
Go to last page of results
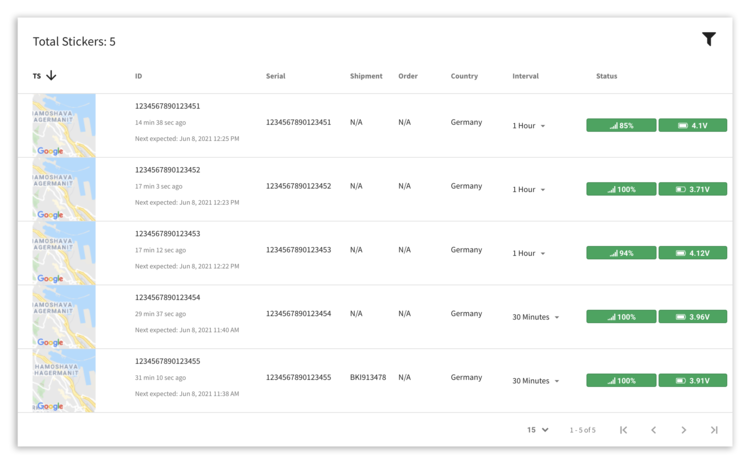tap(714, 430)
